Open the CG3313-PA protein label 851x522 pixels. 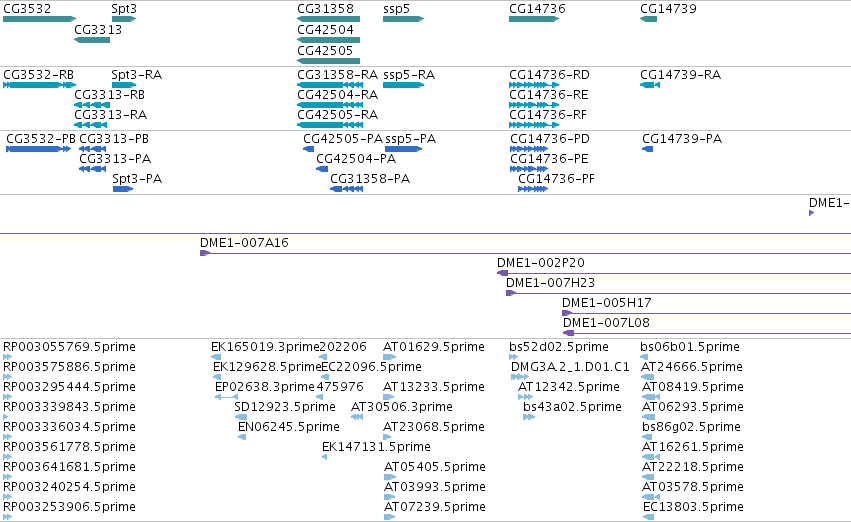tap(115, 159)
